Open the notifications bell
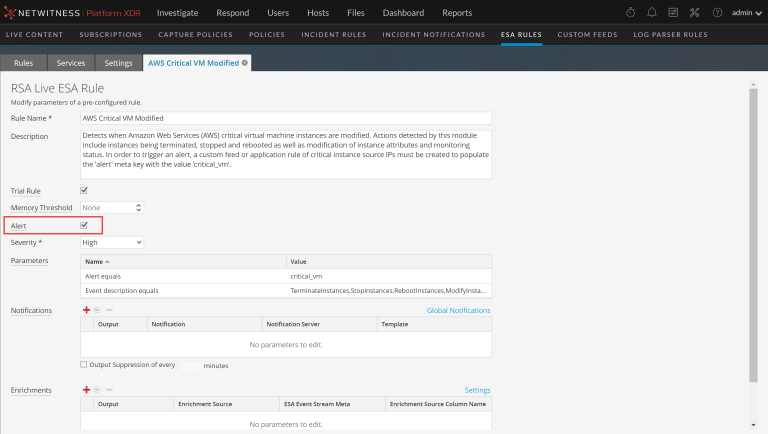The image size is (768, 434). click(652, 13)
